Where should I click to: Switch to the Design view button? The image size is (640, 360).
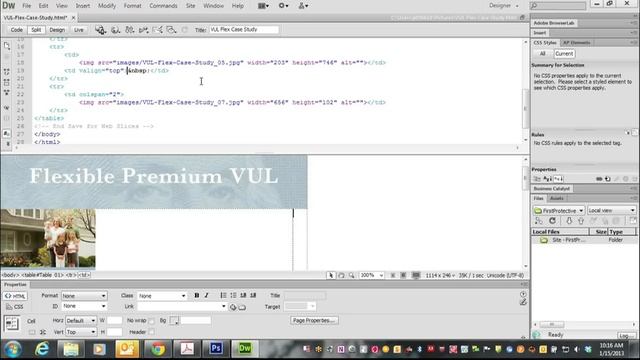[57, 30]
